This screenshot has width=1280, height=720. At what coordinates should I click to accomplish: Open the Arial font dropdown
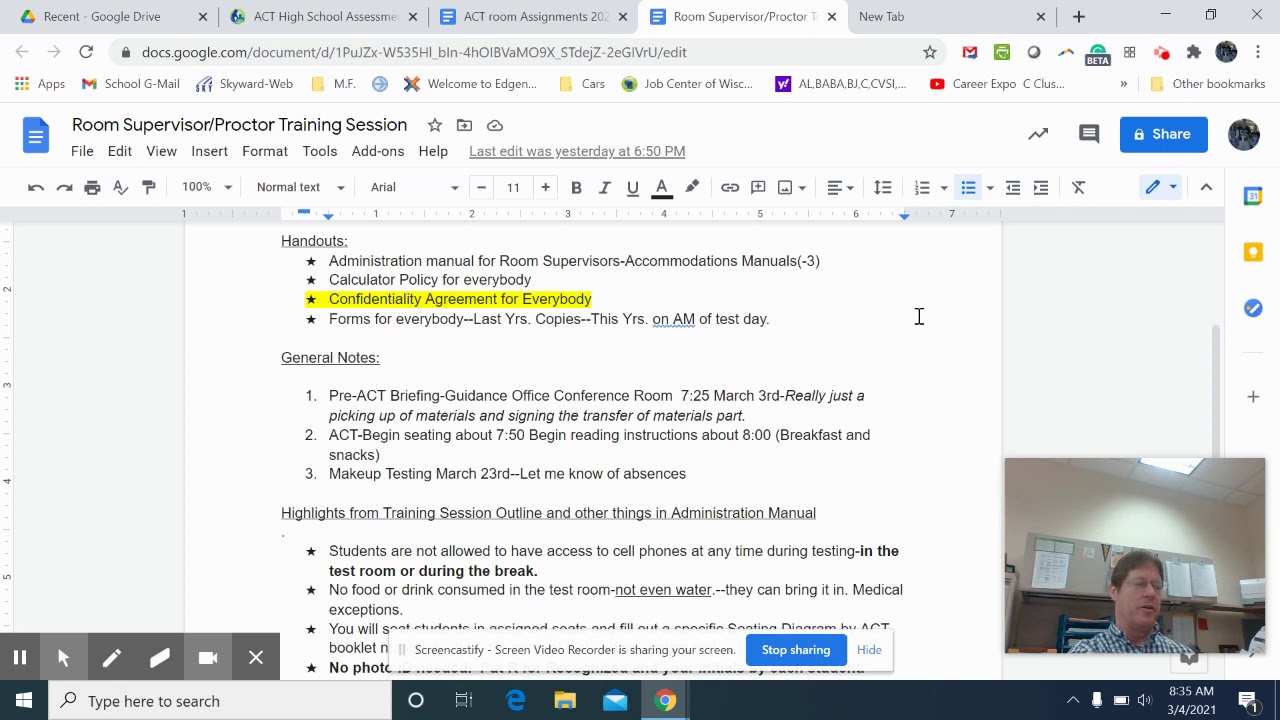pyautogui.click(x=414, y=187)
